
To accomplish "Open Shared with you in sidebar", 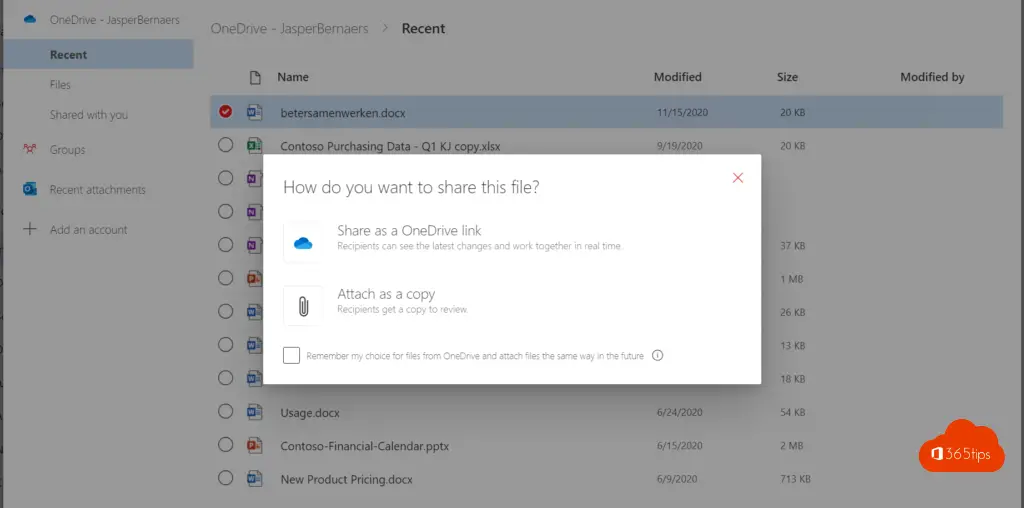I will click(89, 115).
